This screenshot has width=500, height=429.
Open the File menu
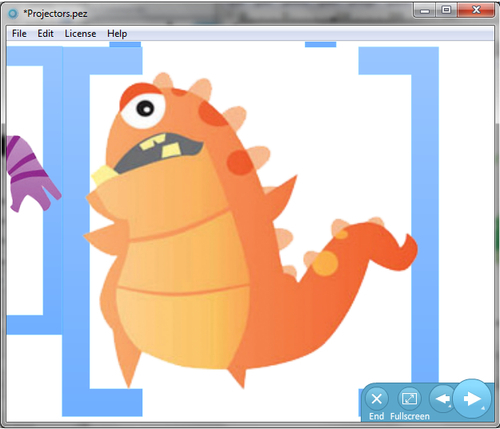point(19,34)
